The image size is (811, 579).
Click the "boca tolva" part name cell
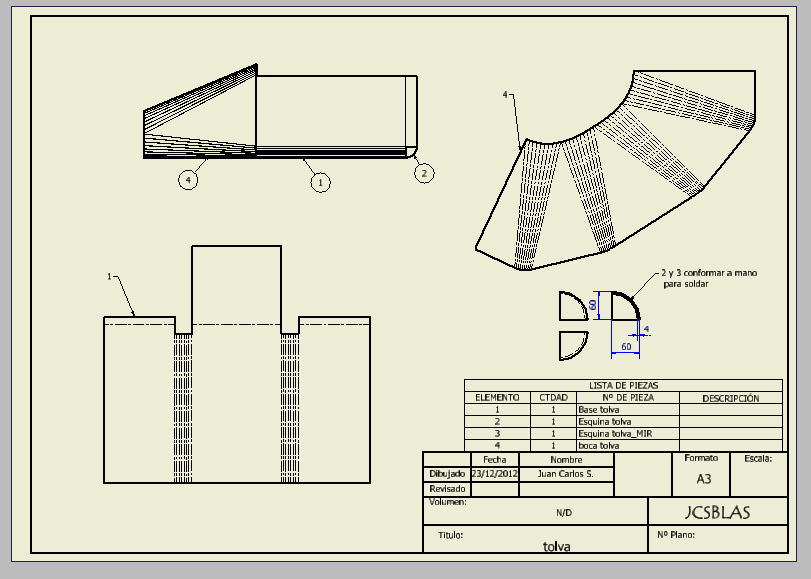pos(599,445)
